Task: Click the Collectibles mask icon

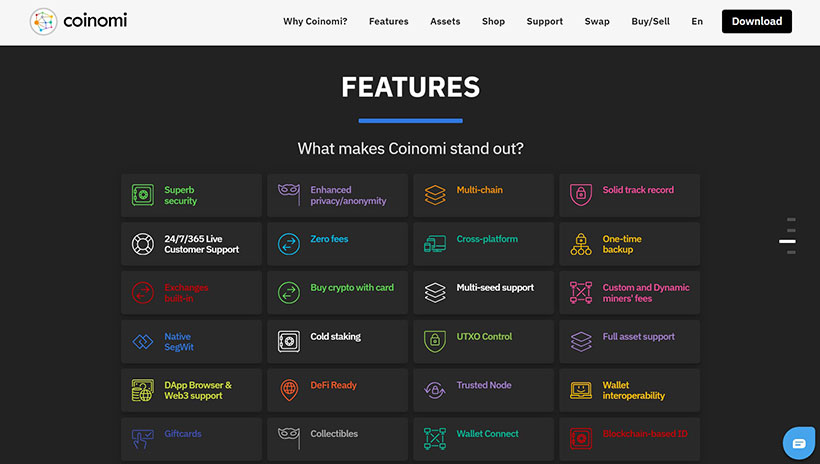Action: tap(289, 439)
